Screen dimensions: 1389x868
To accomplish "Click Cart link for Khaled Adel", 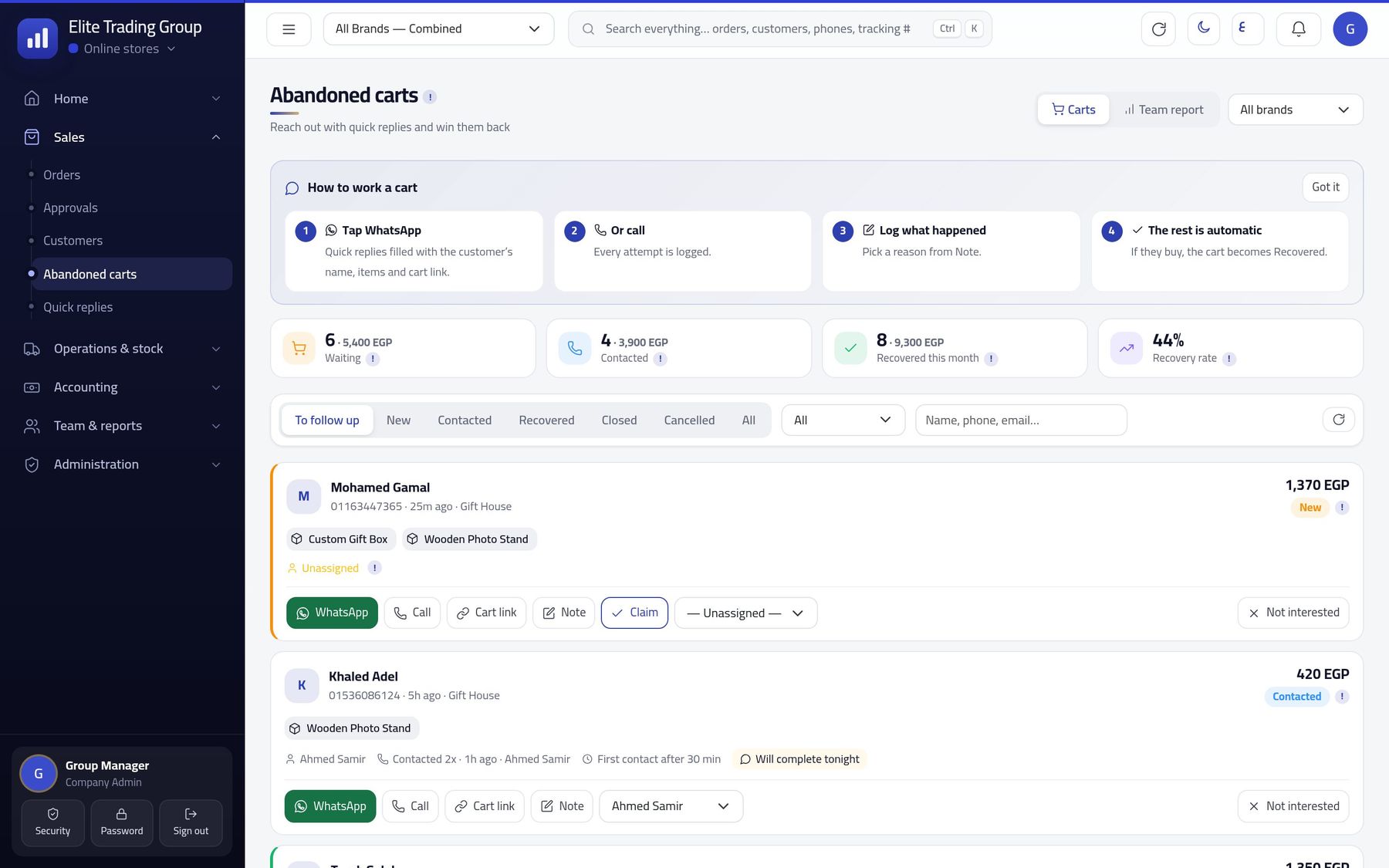I will click(x=485, y=806).
